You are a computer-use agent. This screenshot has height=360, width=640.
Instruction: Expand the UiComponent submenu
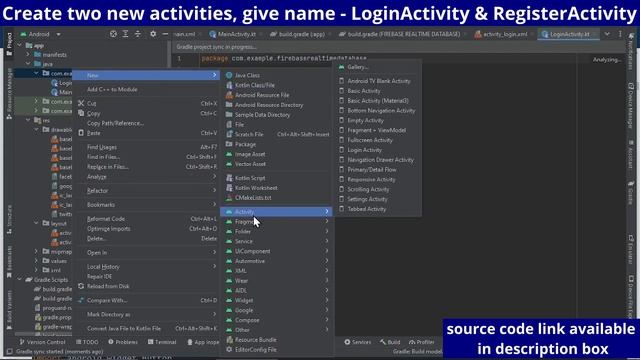point(277,251)
